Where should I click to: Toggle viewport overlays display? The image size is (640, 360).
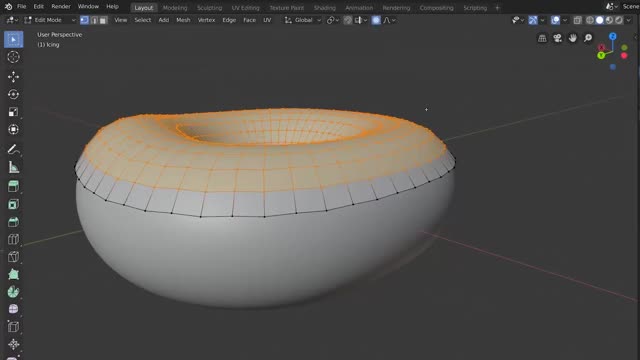(556, 20)
